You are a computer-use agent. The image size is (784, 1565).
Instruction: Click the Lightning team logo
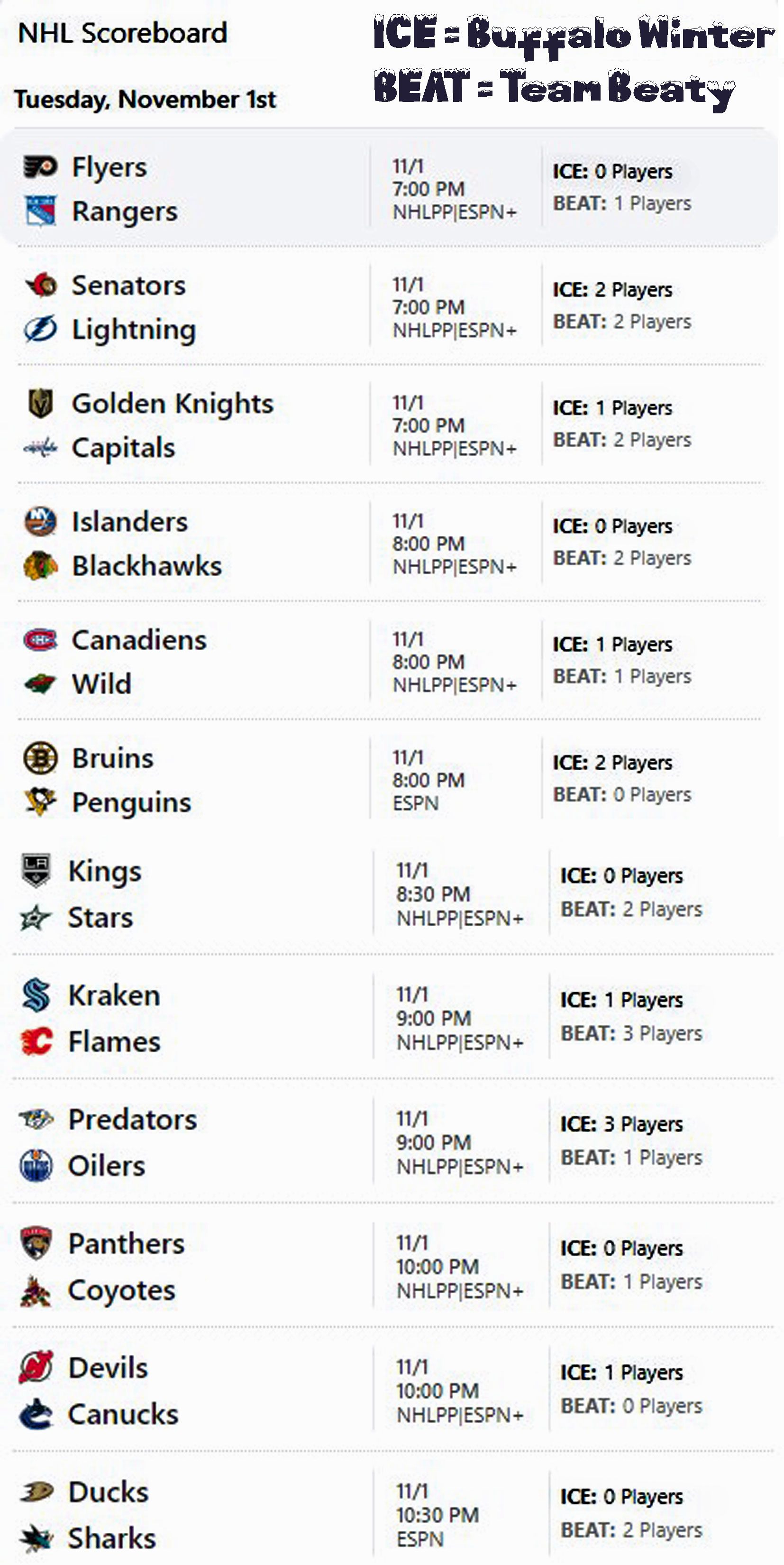(40, 329)
